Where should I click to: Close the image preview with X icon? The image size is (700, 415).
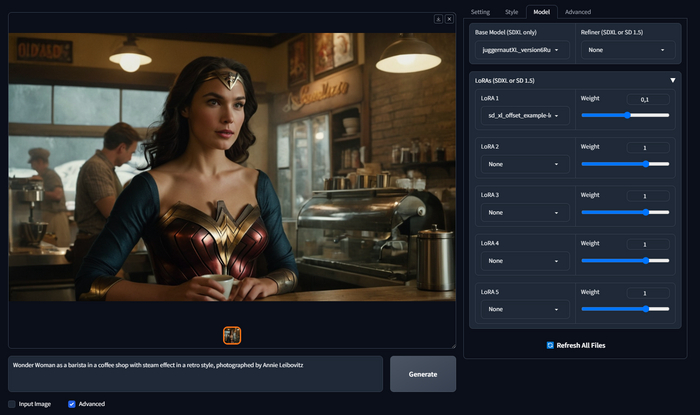point(449,19)
